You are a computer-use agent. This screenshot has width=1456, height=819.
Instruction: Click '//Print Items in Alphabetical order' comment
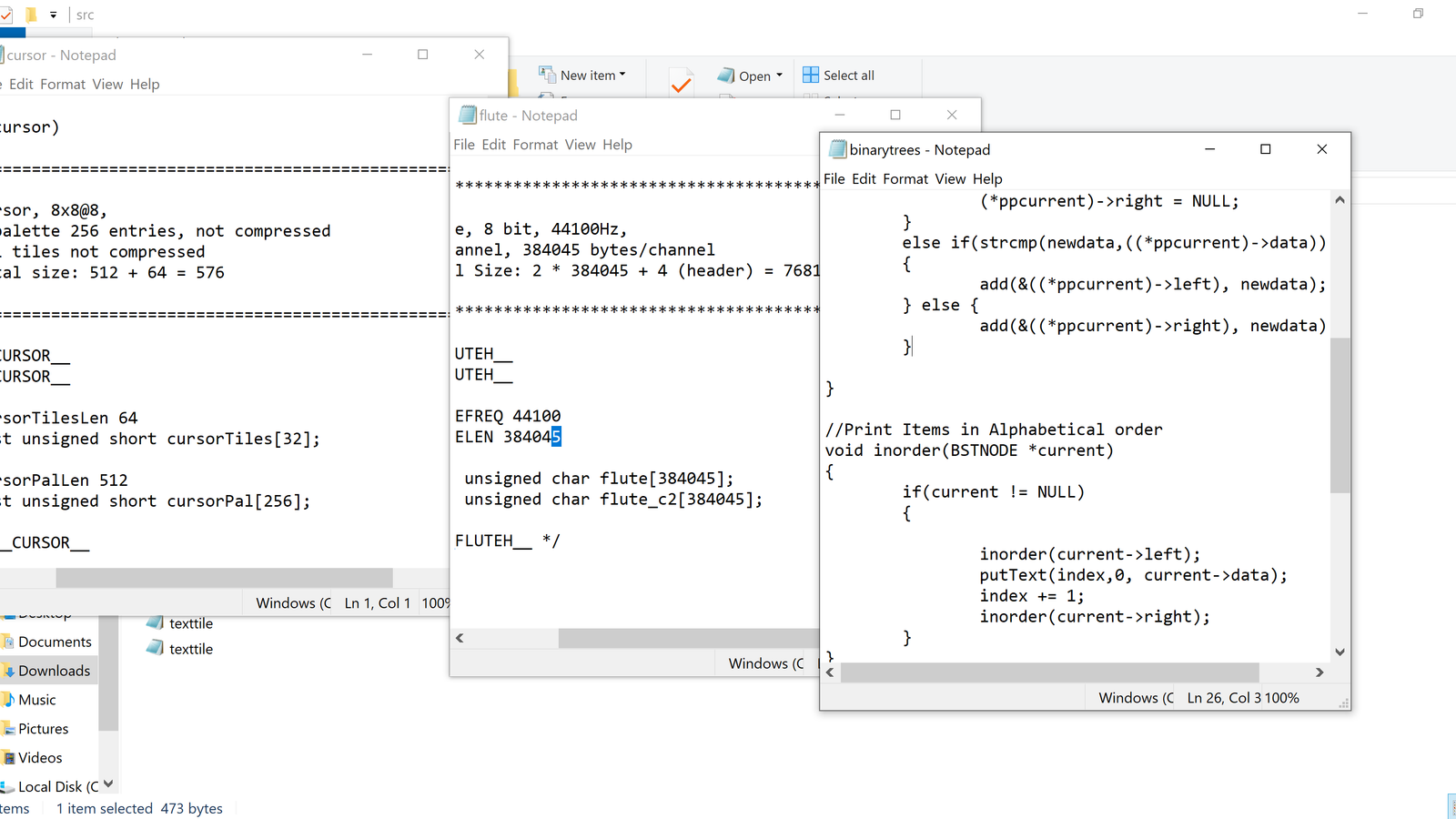994,430
